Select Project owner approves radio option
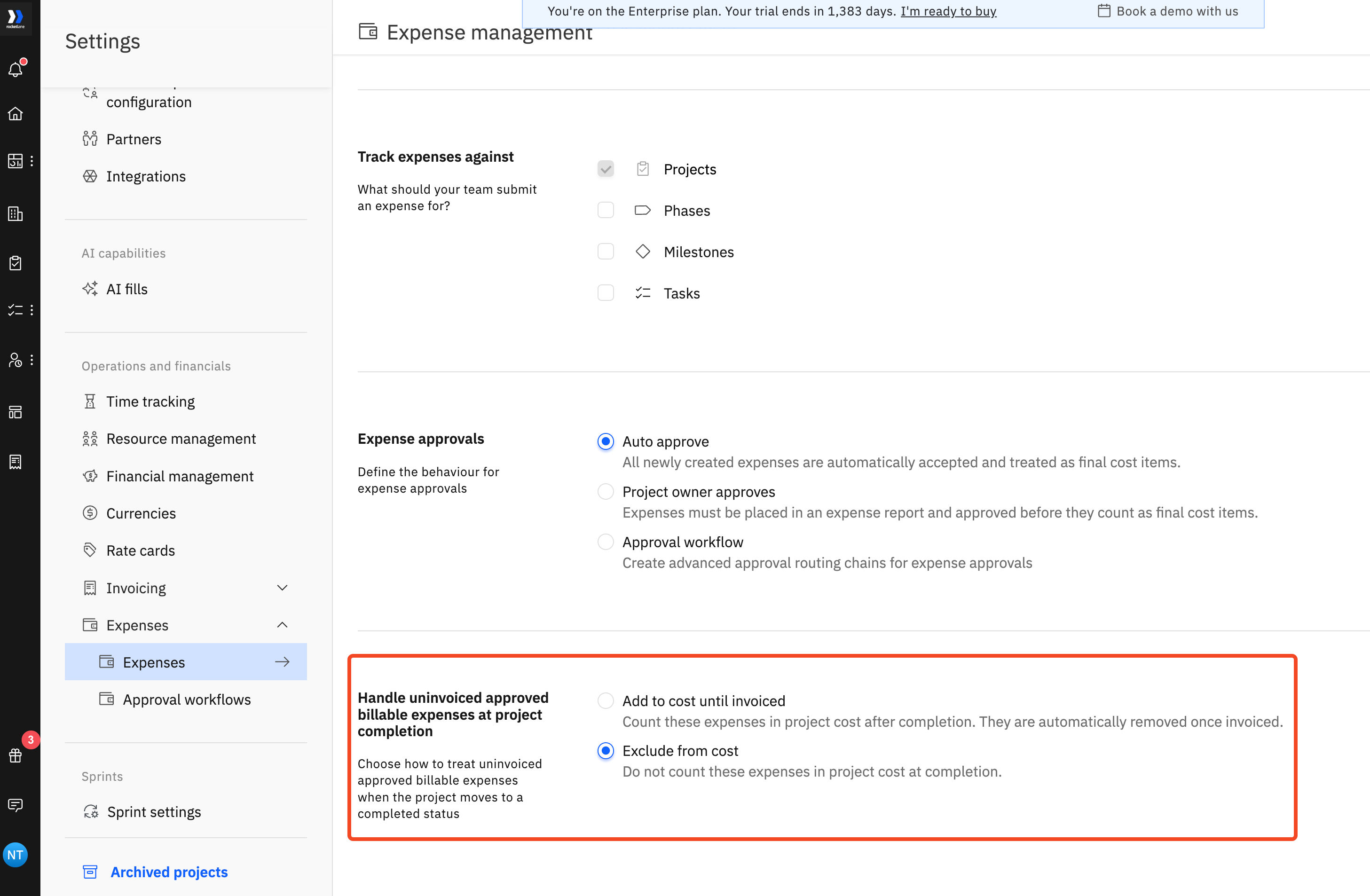The image size is (1370, 896). pos(606,491)
